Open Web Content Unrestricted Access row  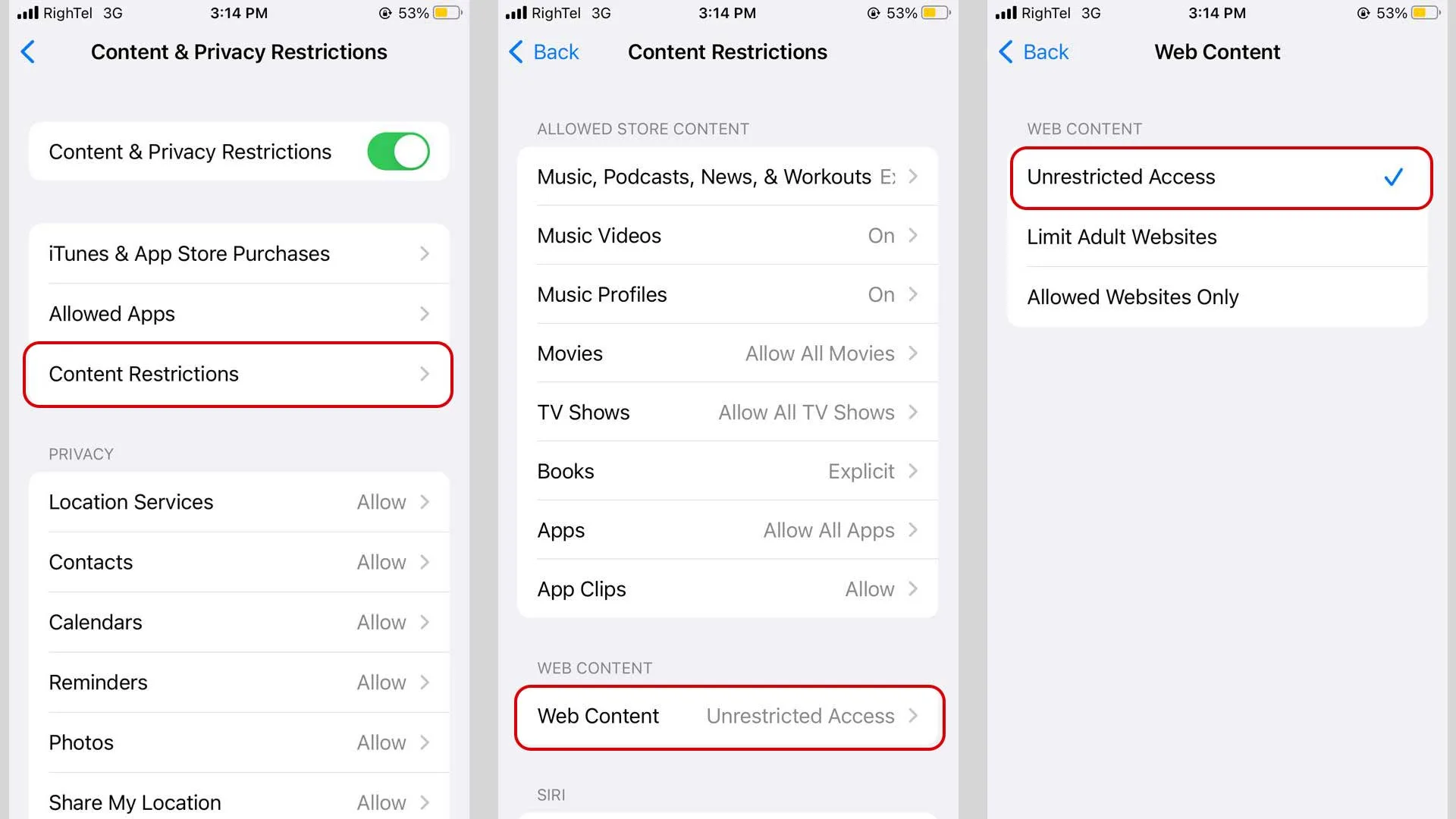point(729,717)
